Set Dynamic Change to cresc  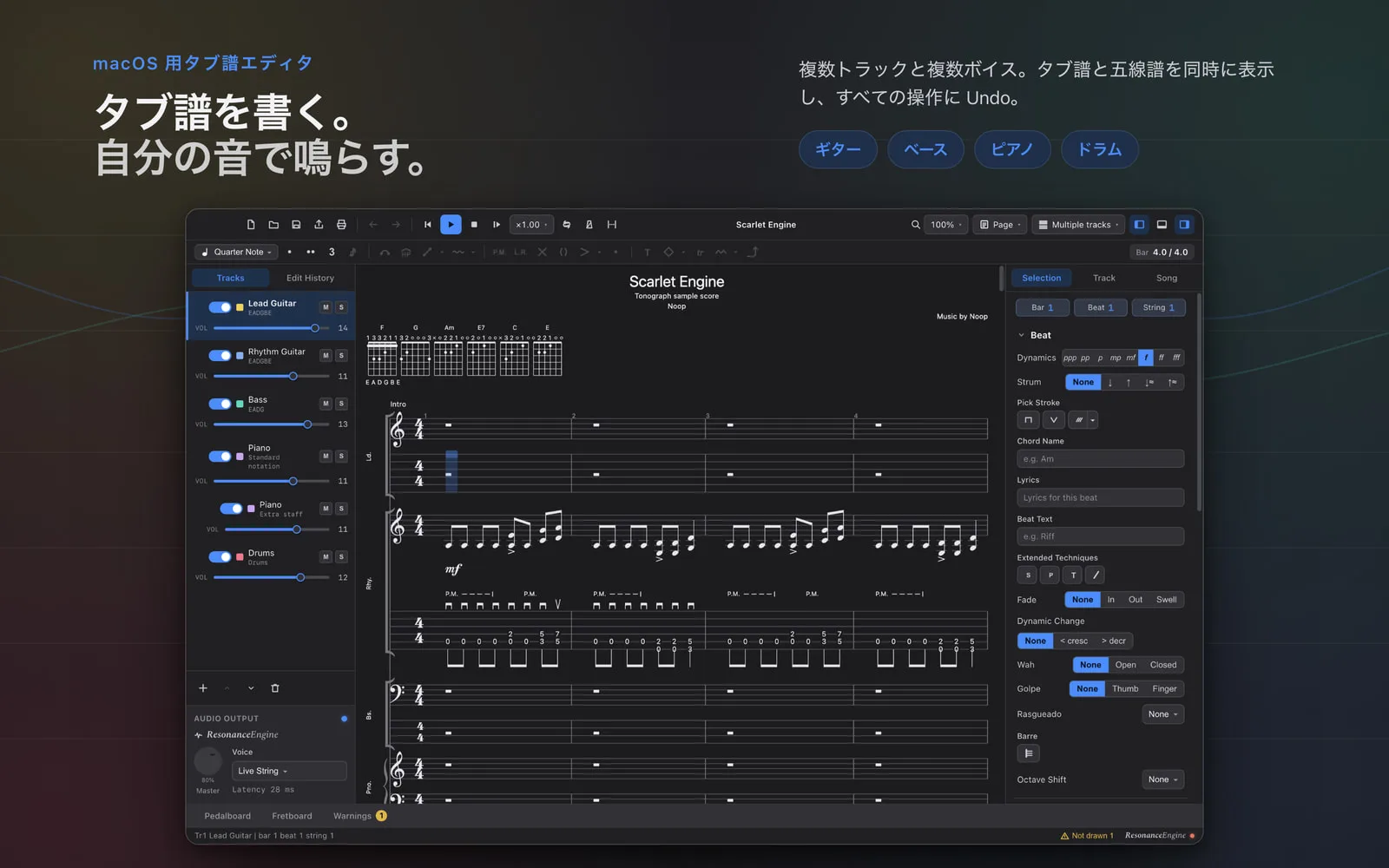tap(1074, 641)
